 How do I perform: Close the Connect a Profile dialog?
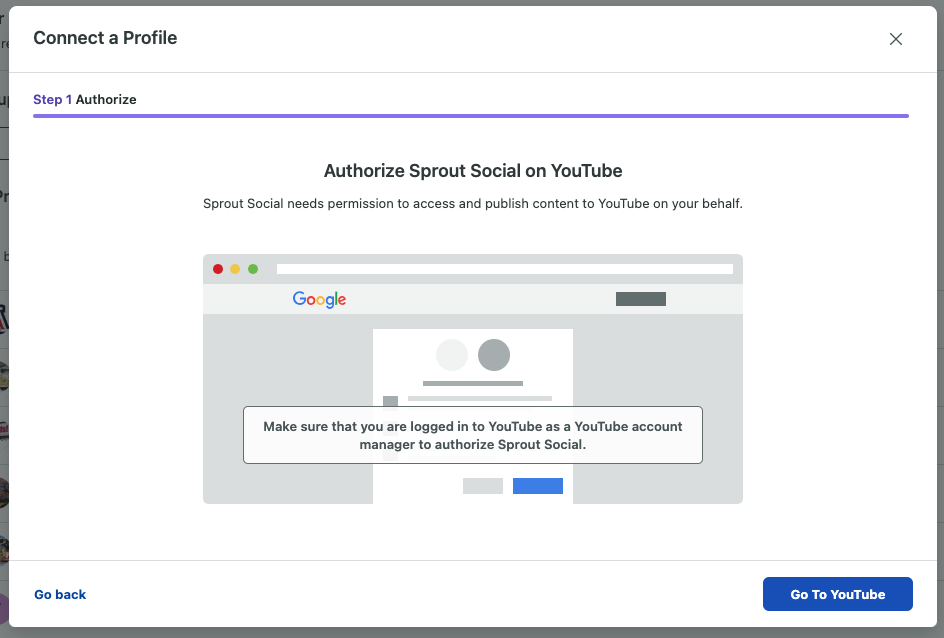point(895,39)
